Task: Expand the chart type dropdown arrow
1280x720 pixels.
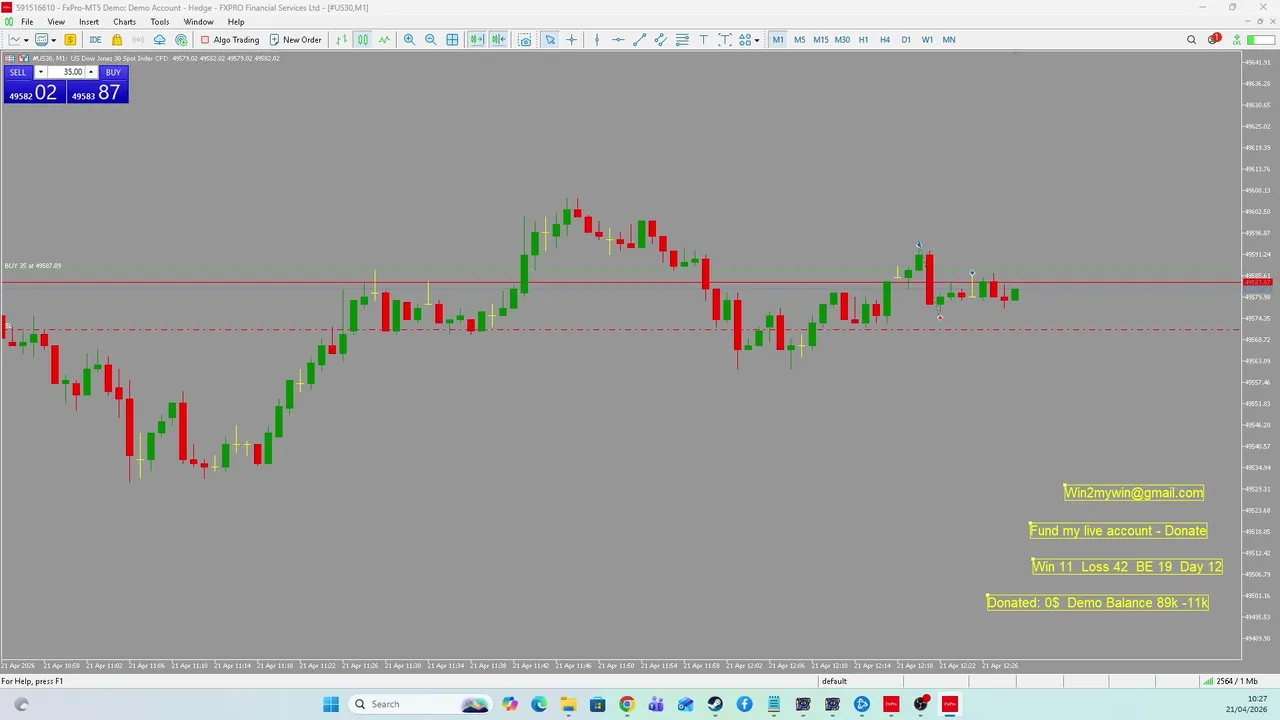Action: [27, 40]
